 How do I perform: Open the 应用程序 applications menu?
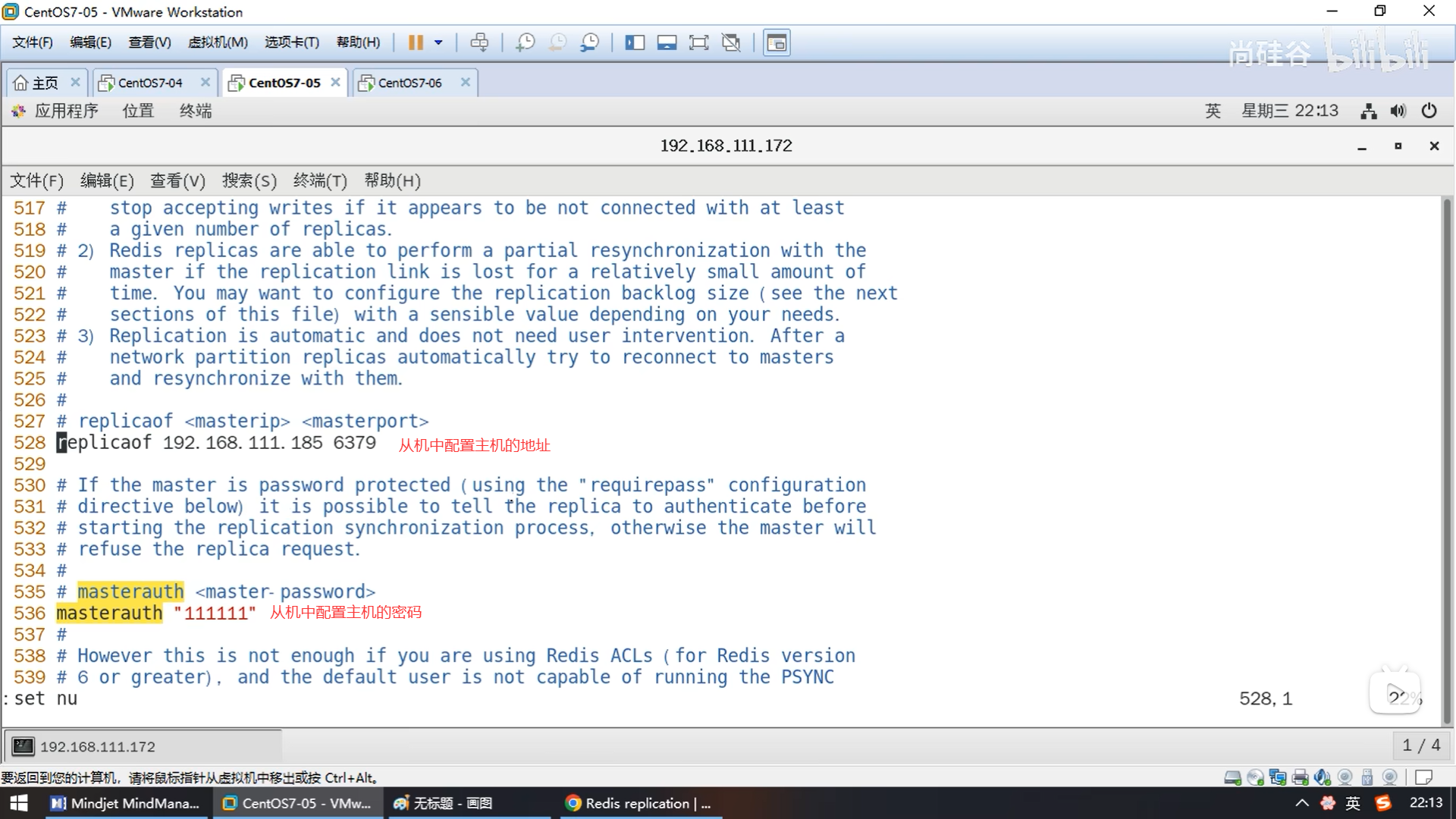pos(66,111)
